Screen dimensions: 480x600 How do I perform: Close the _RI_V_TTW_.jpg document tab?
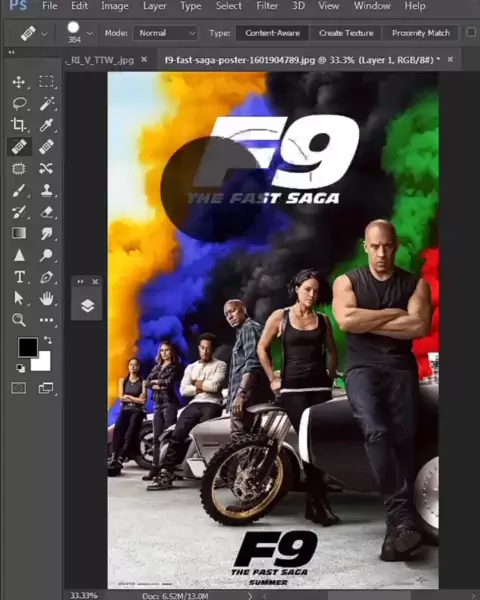[x=144, y=59]
